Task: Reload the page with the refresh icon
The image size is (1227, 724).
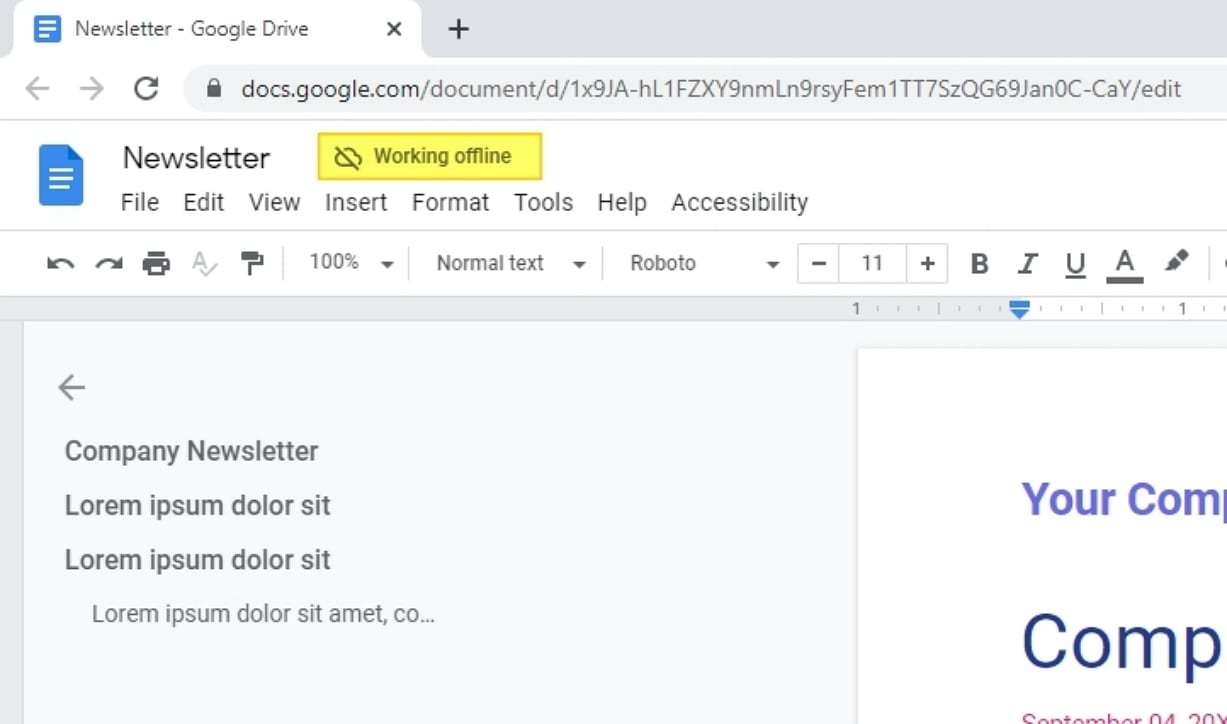Action: pyautogui.click(x=146, y=88)
